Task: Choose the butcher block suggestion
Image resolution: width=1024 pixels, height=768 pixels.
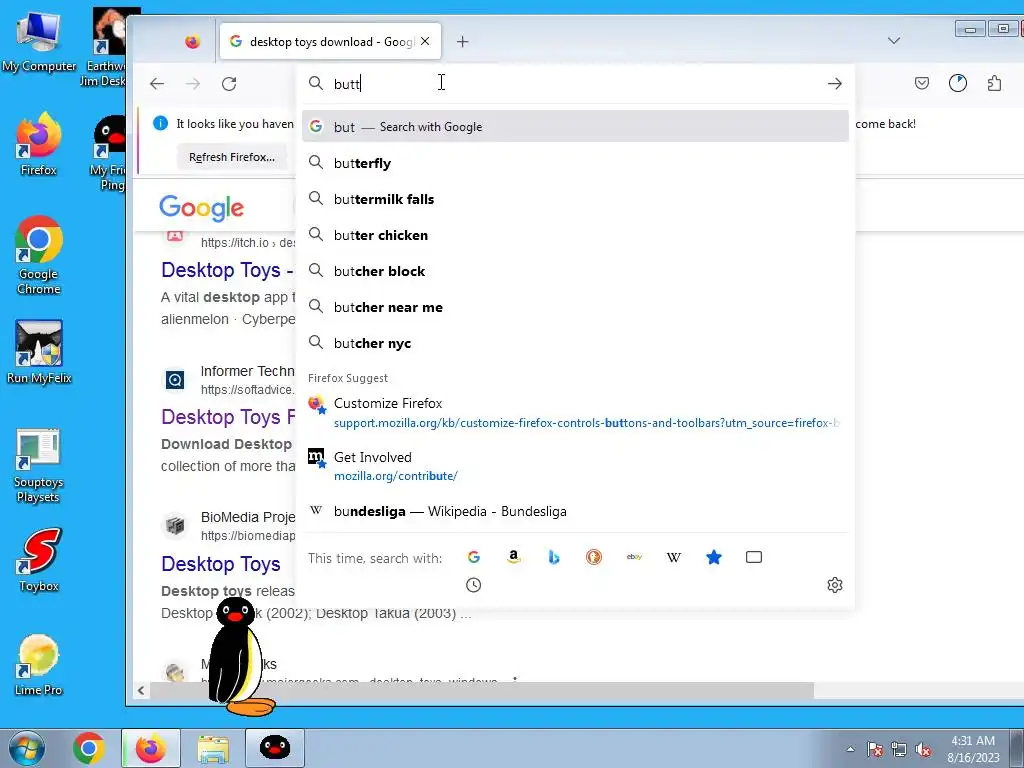Action: tap(575, 270)
